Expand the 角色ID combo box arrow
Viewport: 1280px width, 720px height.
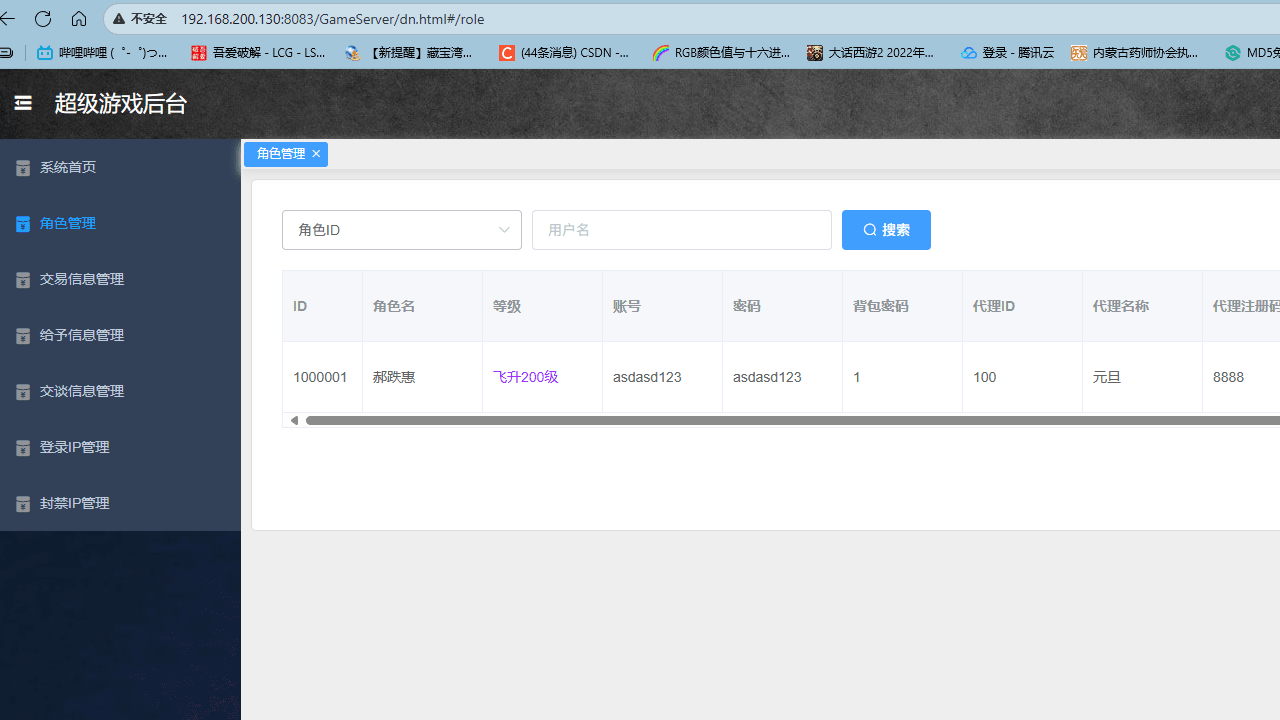tap(504, 229)
